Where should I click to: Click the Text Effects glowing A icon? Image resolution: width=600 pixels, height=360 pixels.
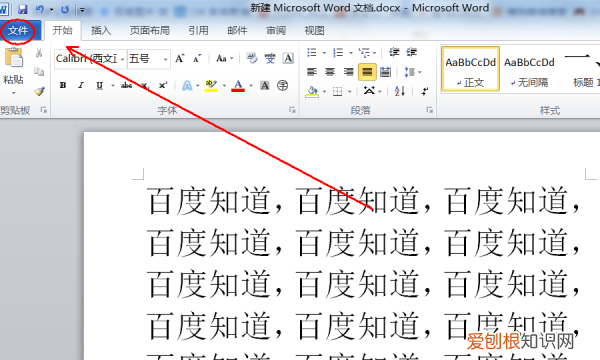coord(187,85)
